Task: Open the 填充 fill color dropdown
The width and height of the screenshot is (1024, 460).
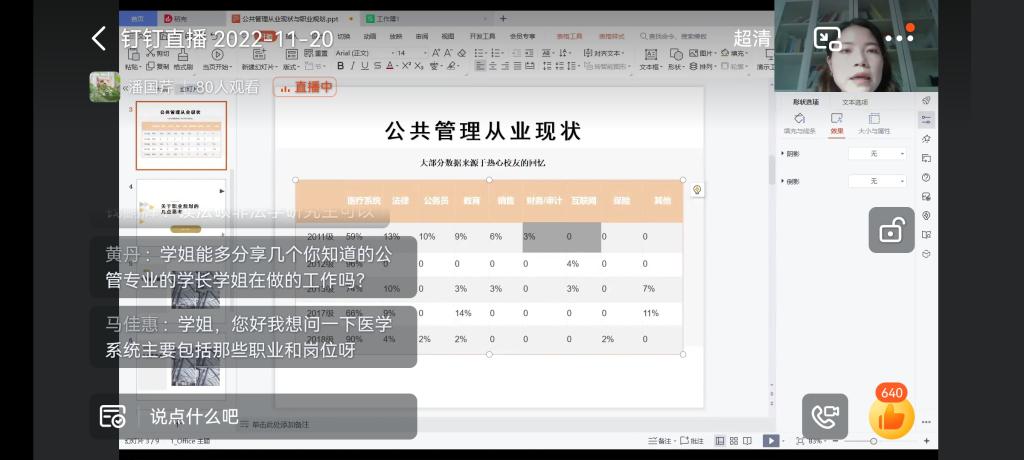Action: coord(734,53)
